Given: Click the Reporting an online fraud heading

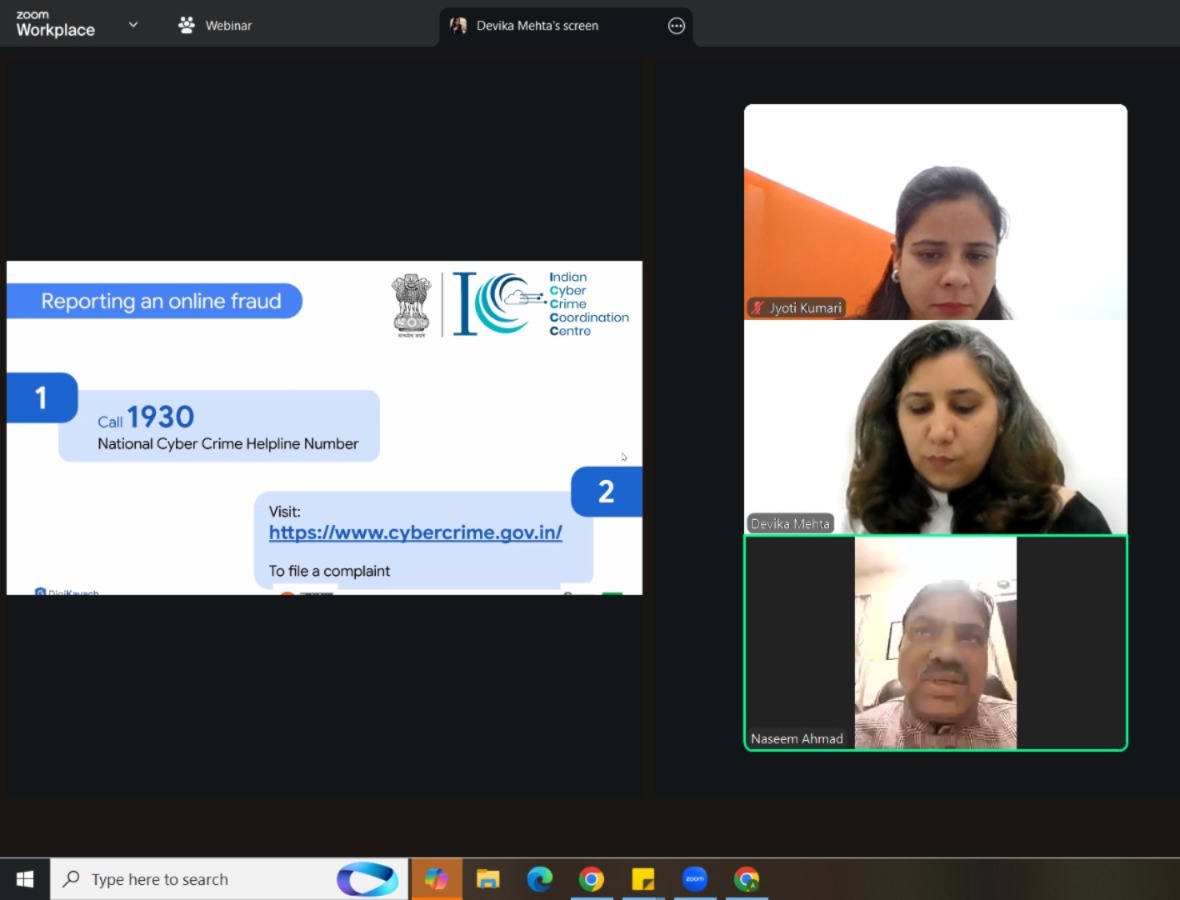Looking at the screenshot, I should click(x=160, y=301).
